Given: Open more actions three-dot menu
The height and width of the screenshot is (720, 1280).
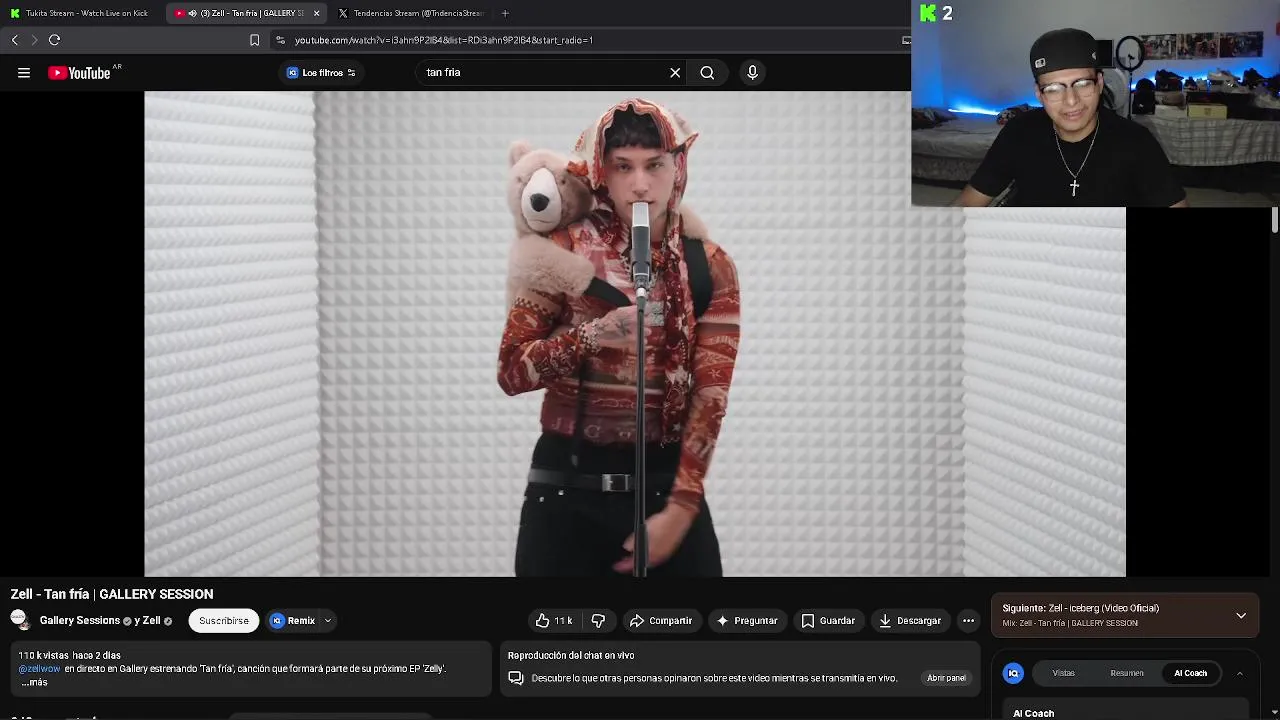Looking at the screenshot, I should [x=968, y=621].
